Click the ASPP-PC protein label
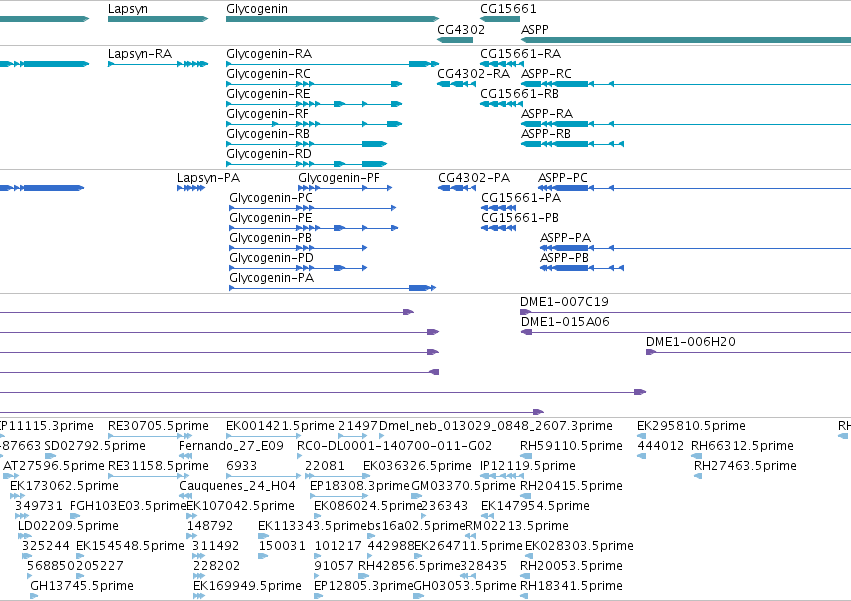The height and width of the screenshot is (601, 851). [x=563, y=178]
